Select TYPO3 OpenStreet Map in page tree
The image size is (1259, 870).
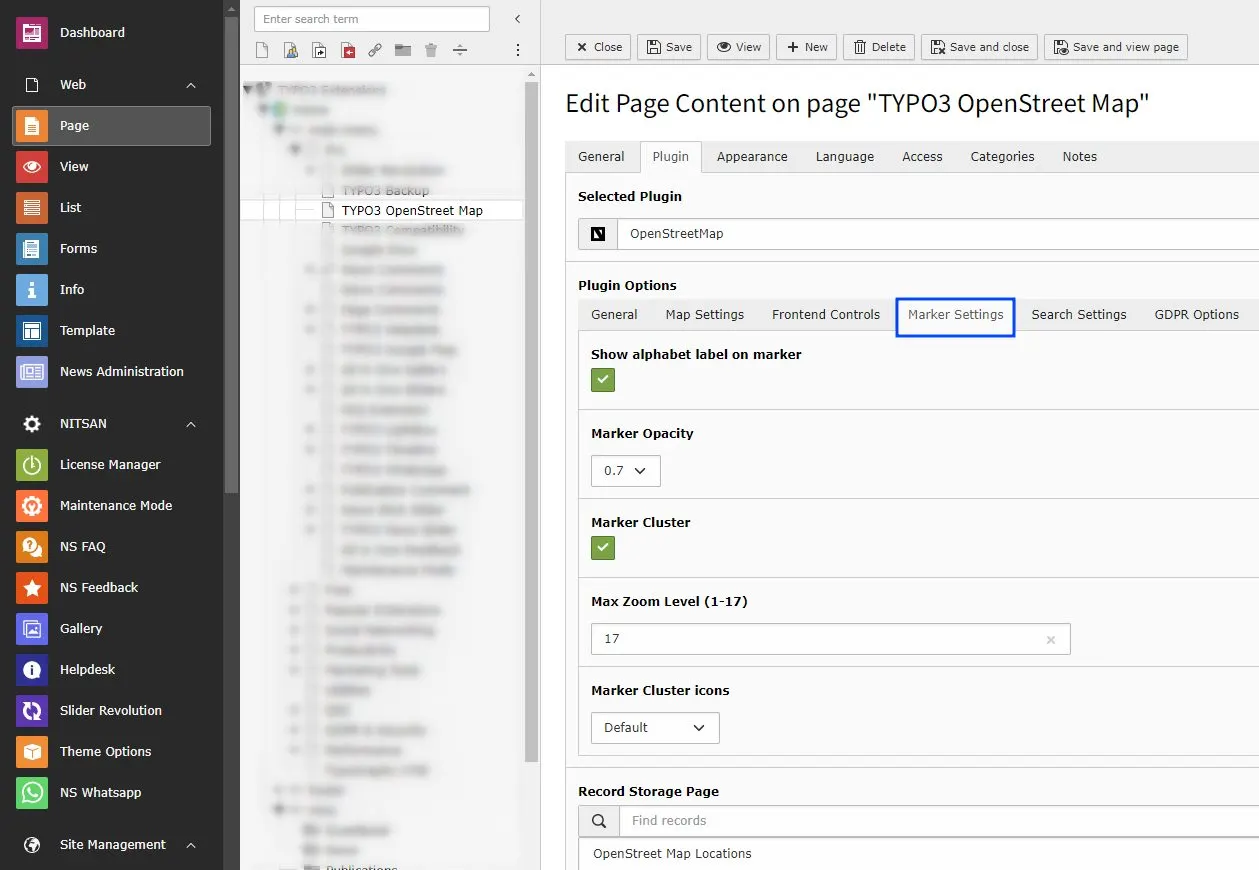[412, 211]
